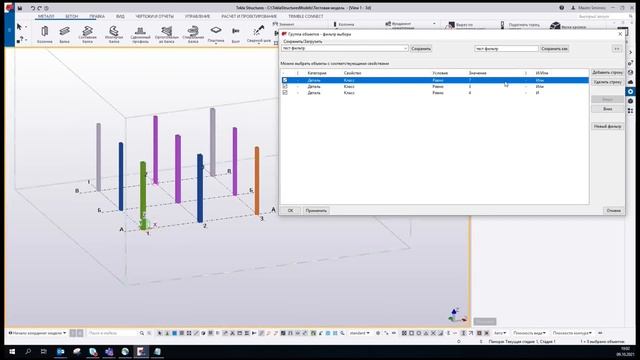Switch to the МЕТАЛЛ ribbon tab
The height and width of the screenshot is (360, 640).
pyautogui.click(x=46, y=16)
